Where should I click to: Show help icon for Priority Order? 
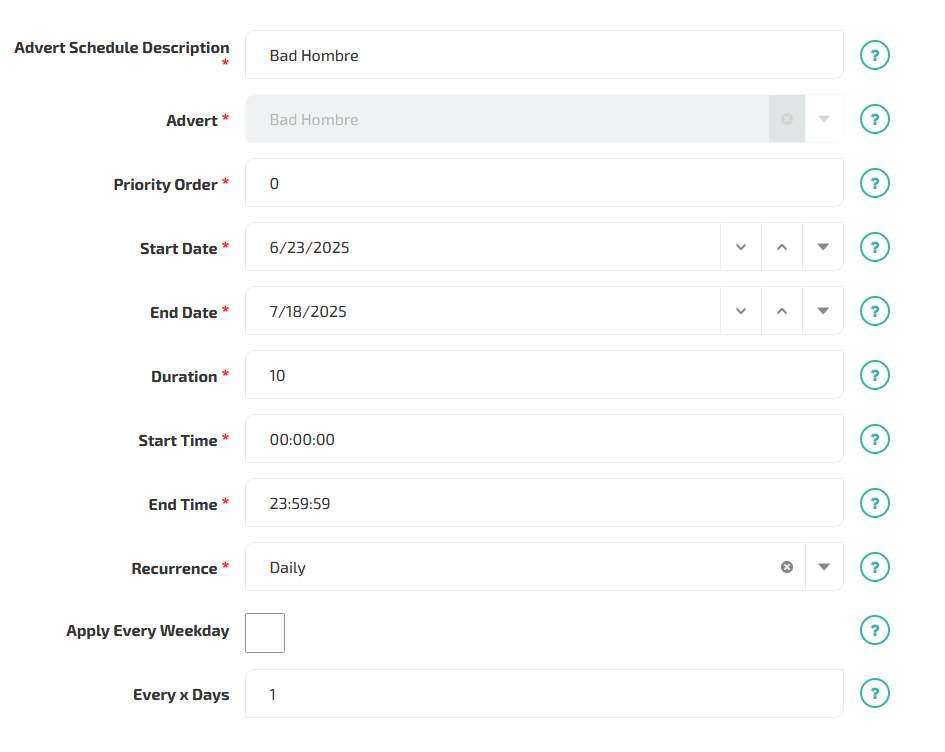[874, 183]
